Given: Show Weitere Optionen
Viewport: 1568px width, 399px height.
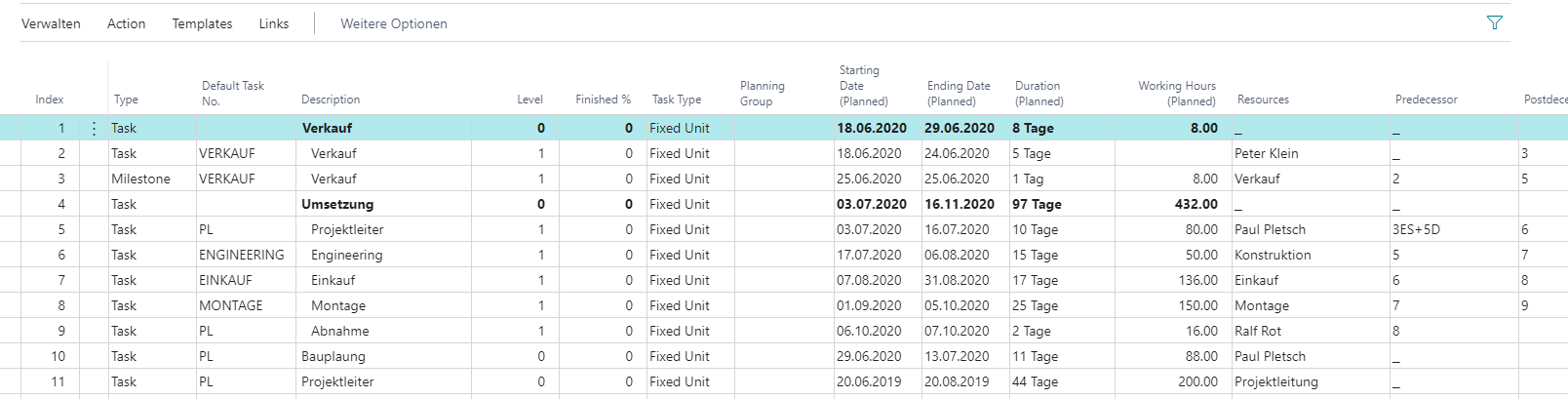Looking at the screenshot, I should pos(394,23).
